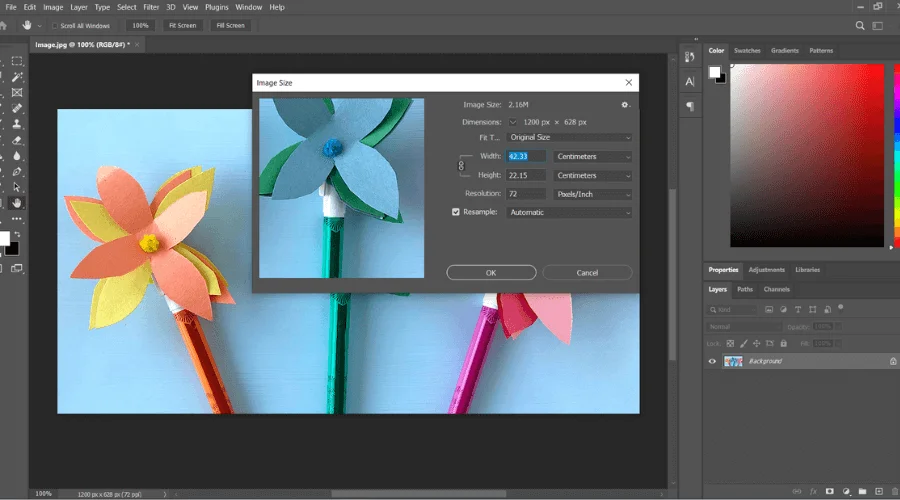Select the Hand tool in the toolbar
900x500 pixels.
[18, 204]
